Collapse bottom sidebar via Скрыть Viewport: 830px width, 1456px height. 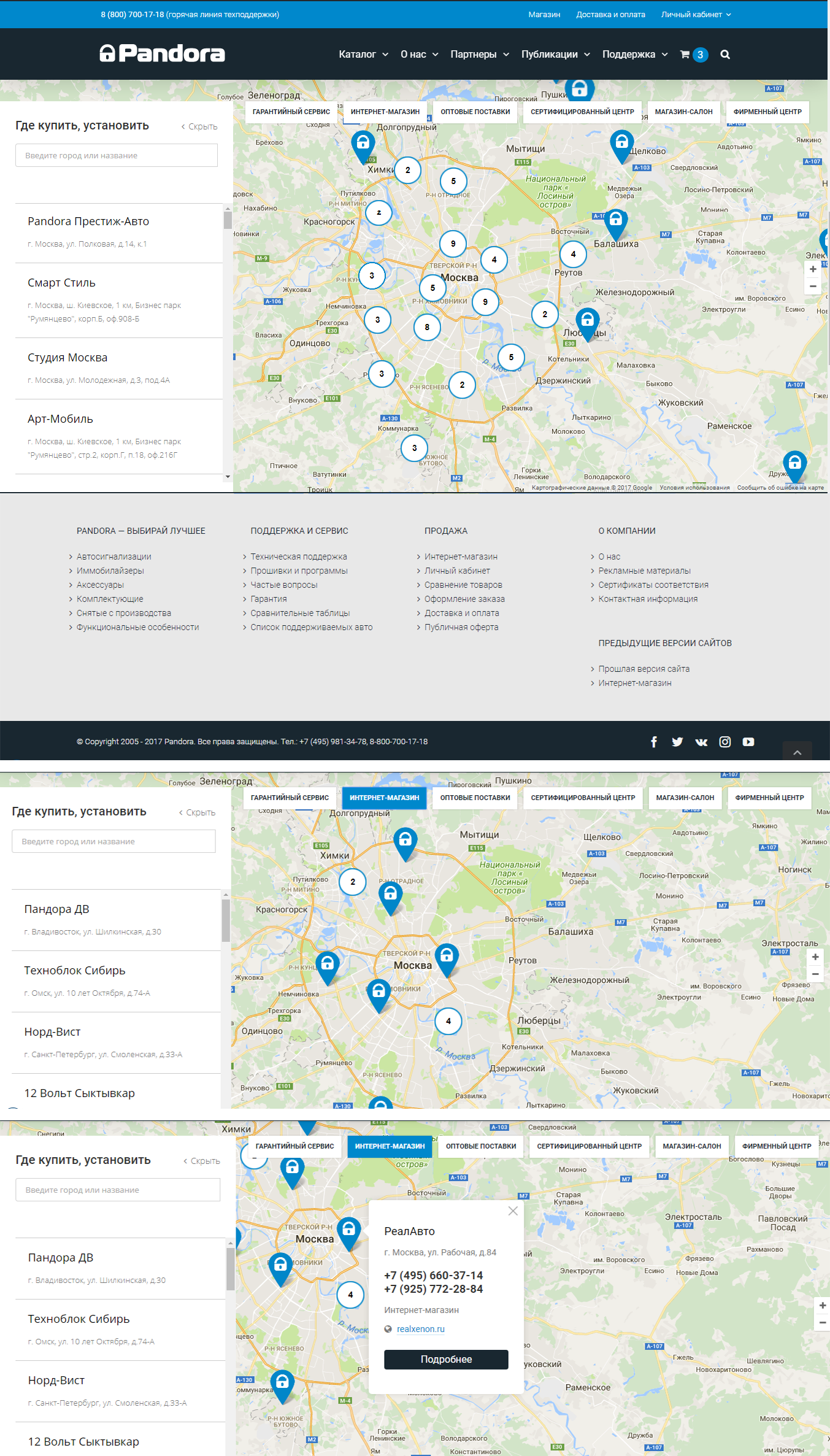click(202, 1161)
